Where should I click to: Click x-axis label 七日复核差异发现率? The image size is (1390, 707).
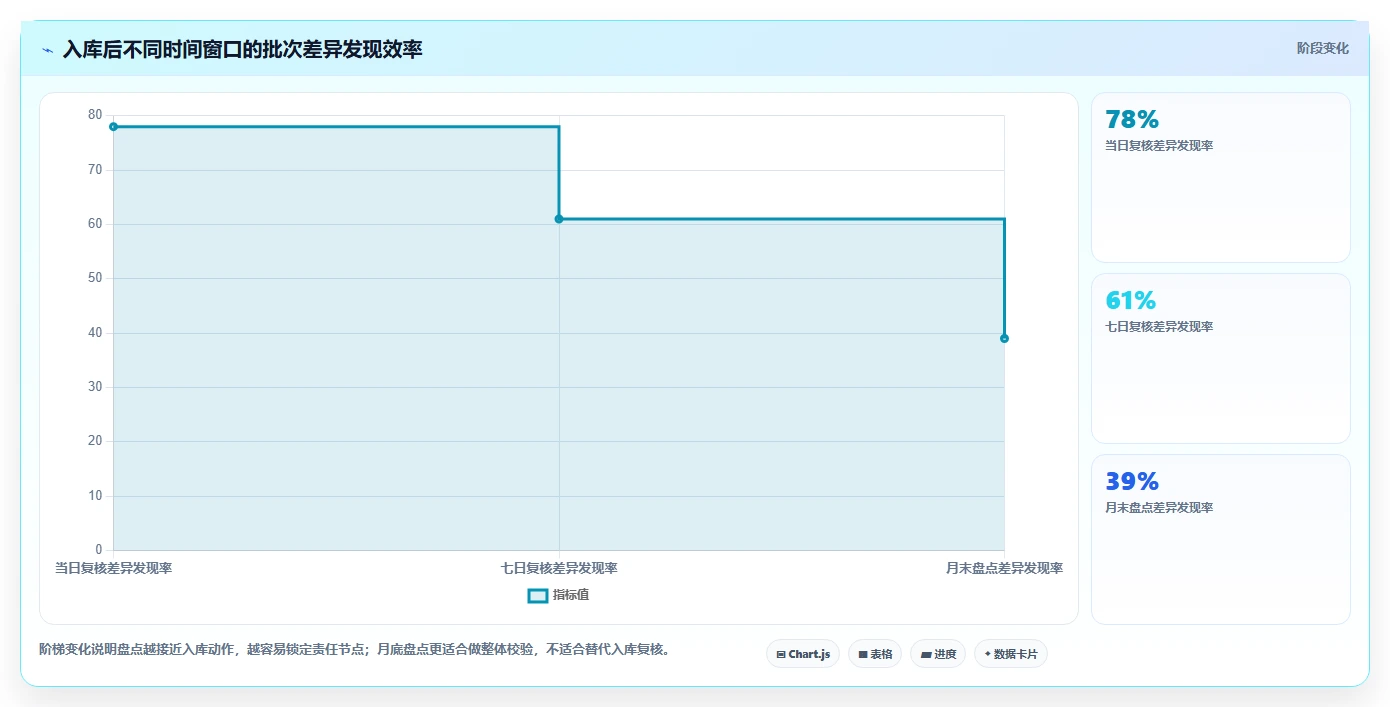click(559, 568)
